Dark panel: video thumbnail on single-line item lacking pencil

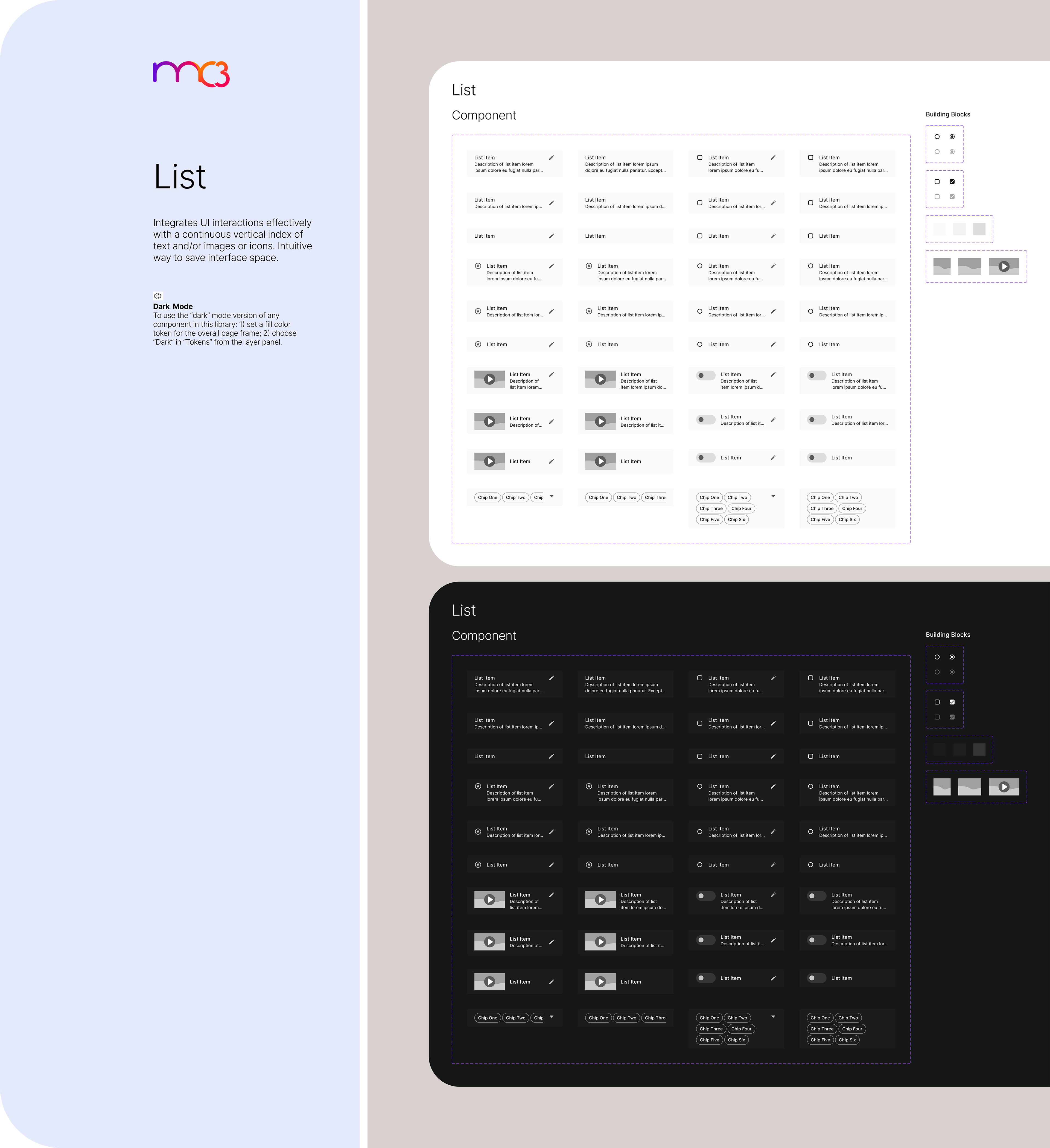600,982
